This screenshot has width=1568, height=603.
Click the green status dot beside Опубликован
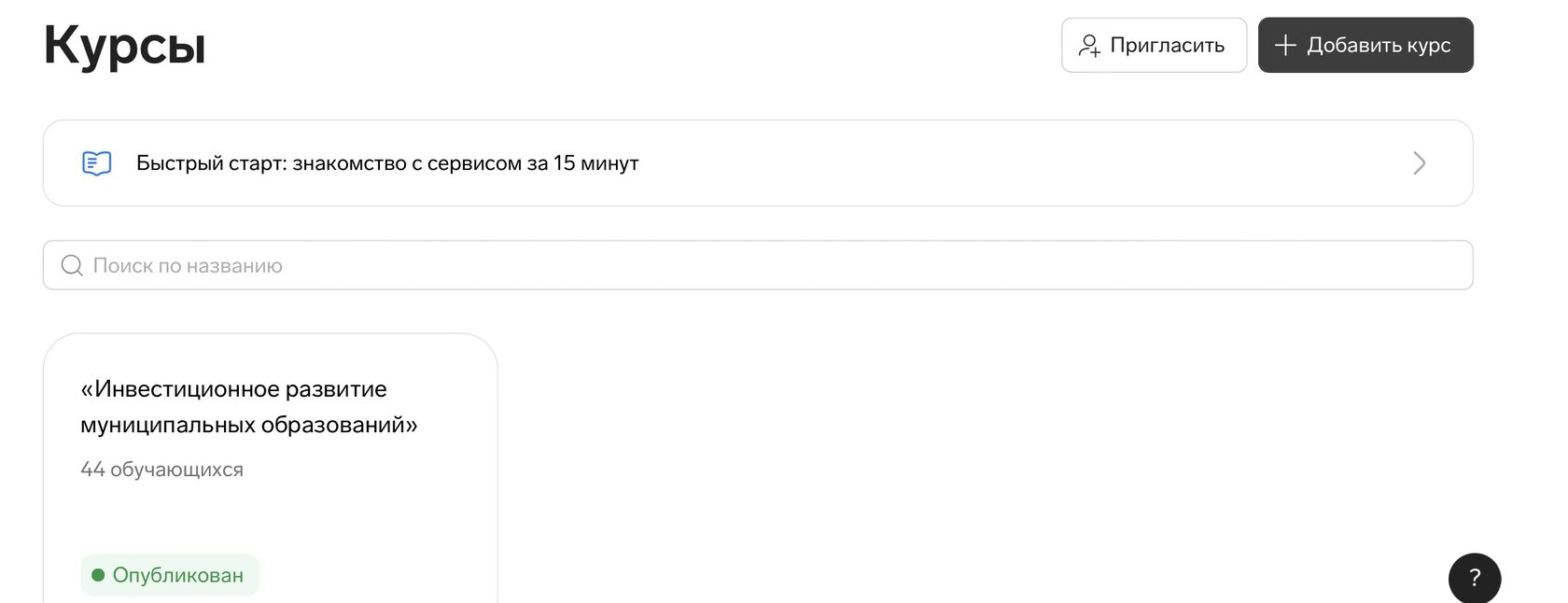(98, 575)
